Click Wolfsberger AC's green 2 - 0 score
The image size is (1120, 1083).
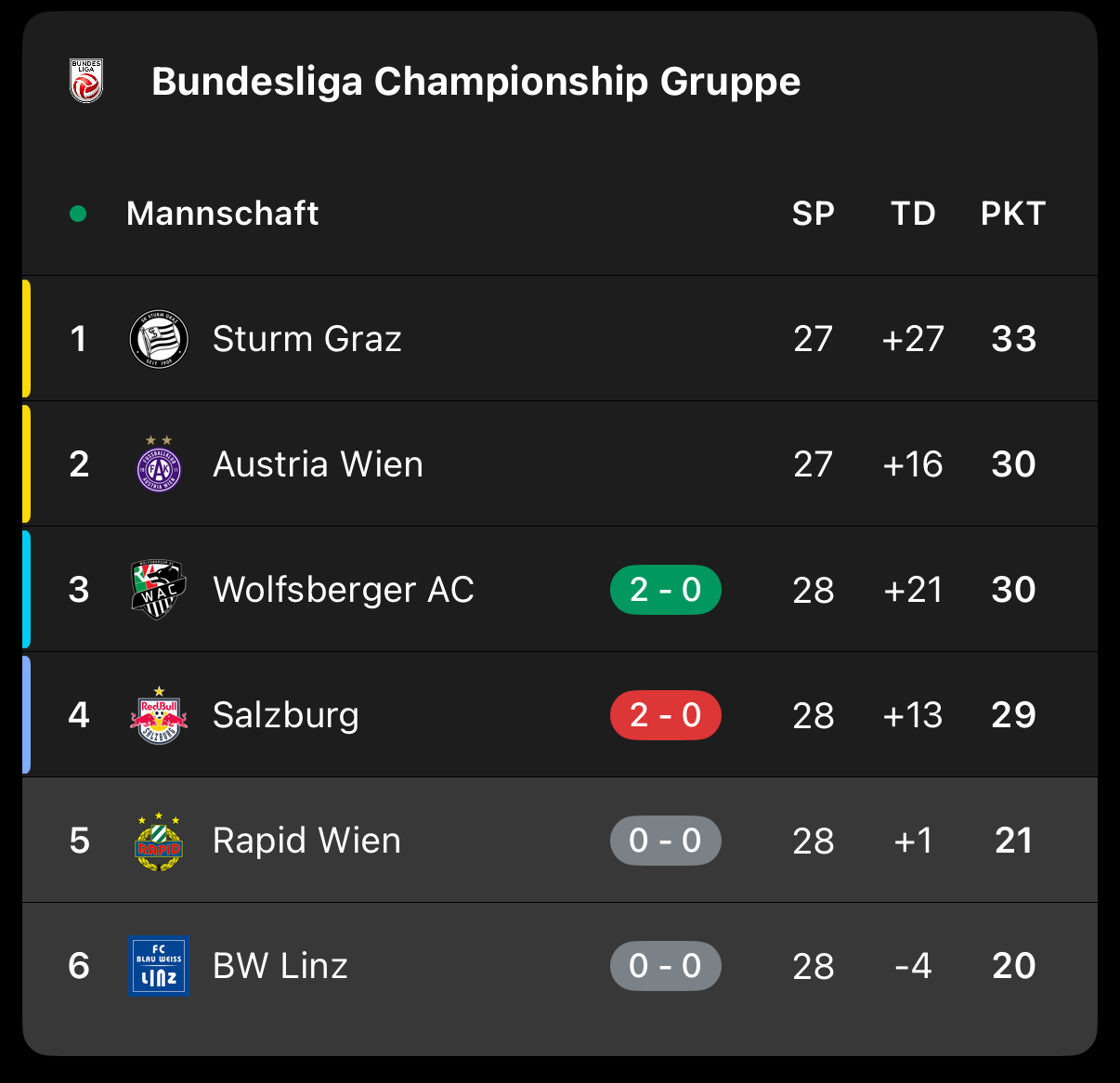[665, 590]
